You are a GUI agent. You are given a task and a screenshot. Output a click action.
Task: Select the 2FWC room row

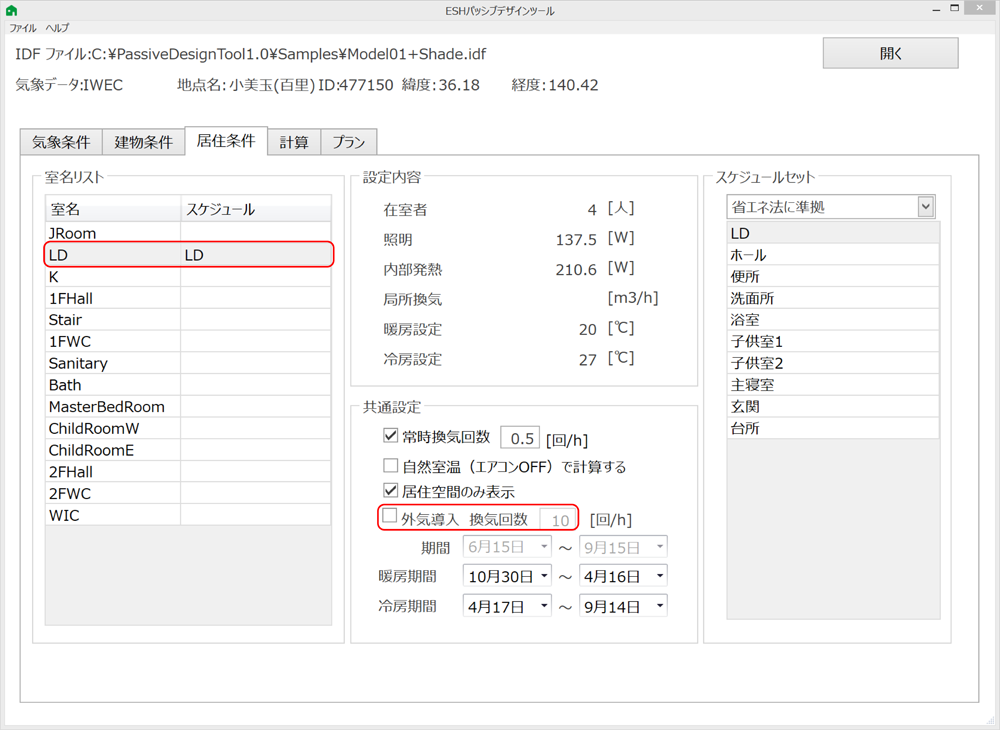tap(188, 493)
